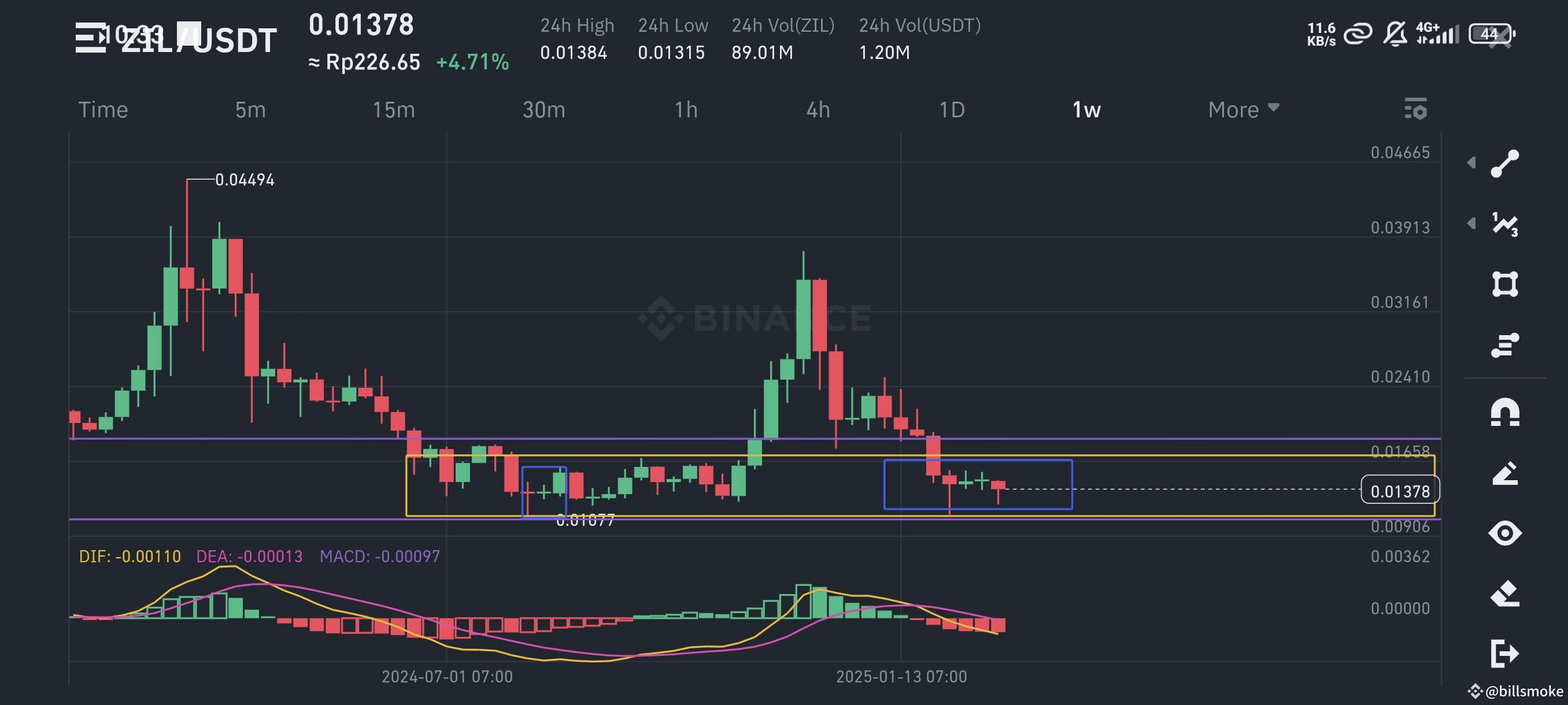Tap the DIF indicator value label
This screenshot has width=1568, height=705.
click(x=130, y=556)
